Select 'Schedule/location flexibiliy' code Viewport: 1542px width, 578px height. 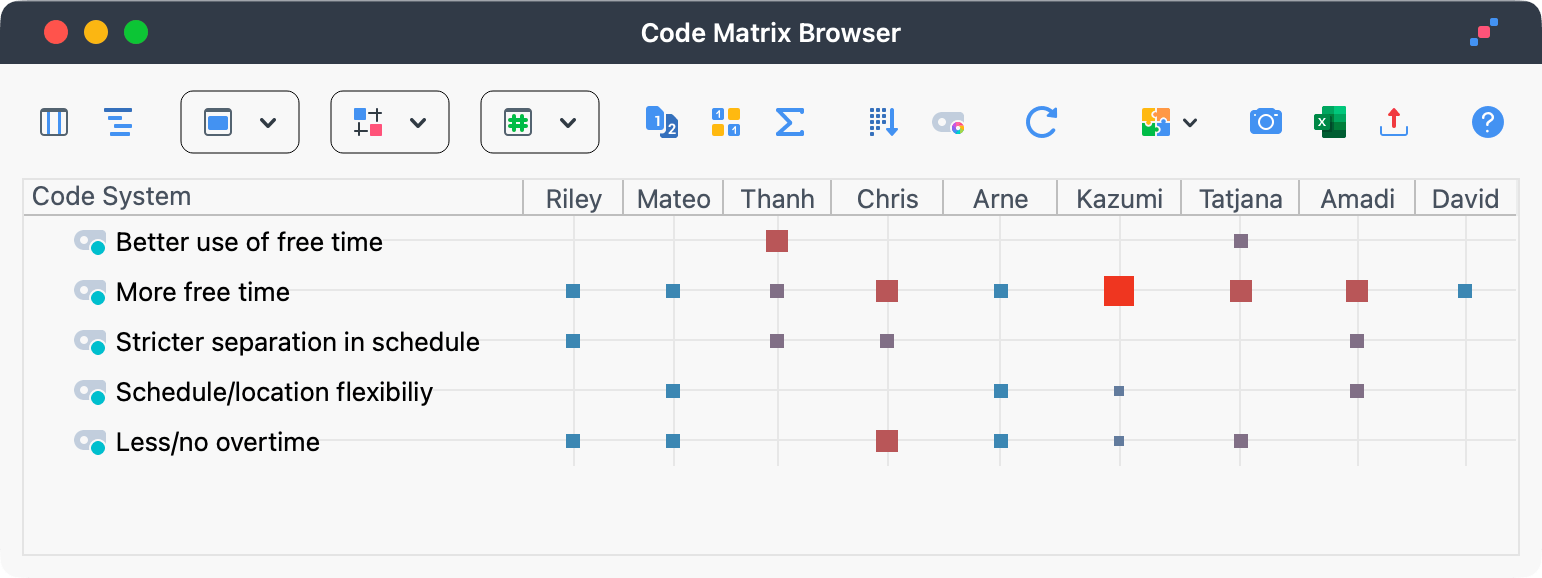pos(275,392)
